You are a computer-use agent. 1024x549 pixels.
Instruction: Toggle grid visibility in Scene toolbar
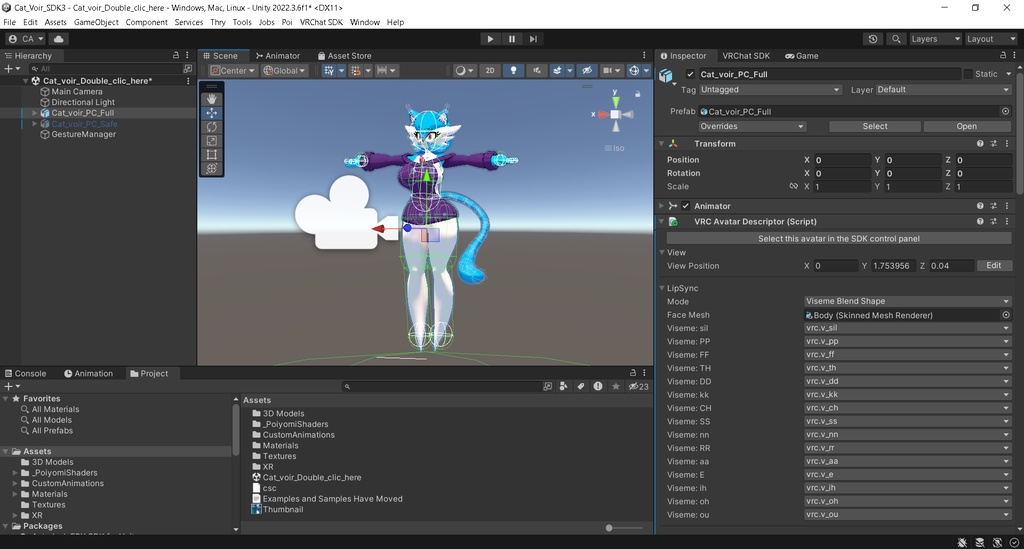tap(329, 71)
